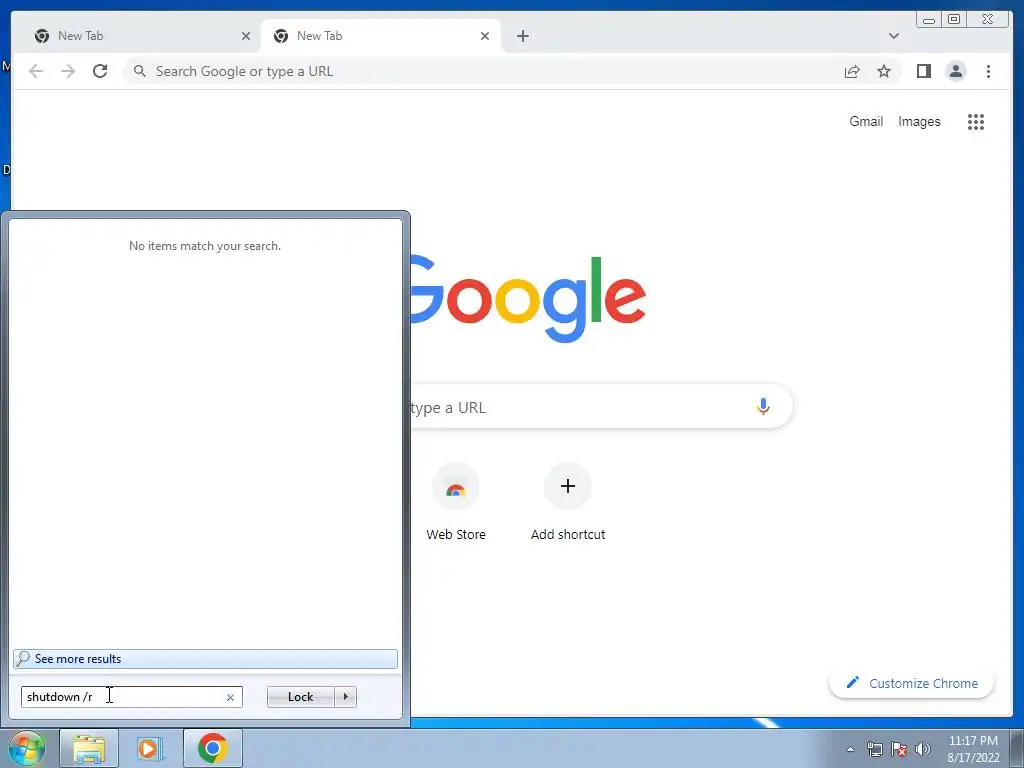Click the Windows Start orb
Viewport: 1024px width, 768px height.
[x=26, y=748]
